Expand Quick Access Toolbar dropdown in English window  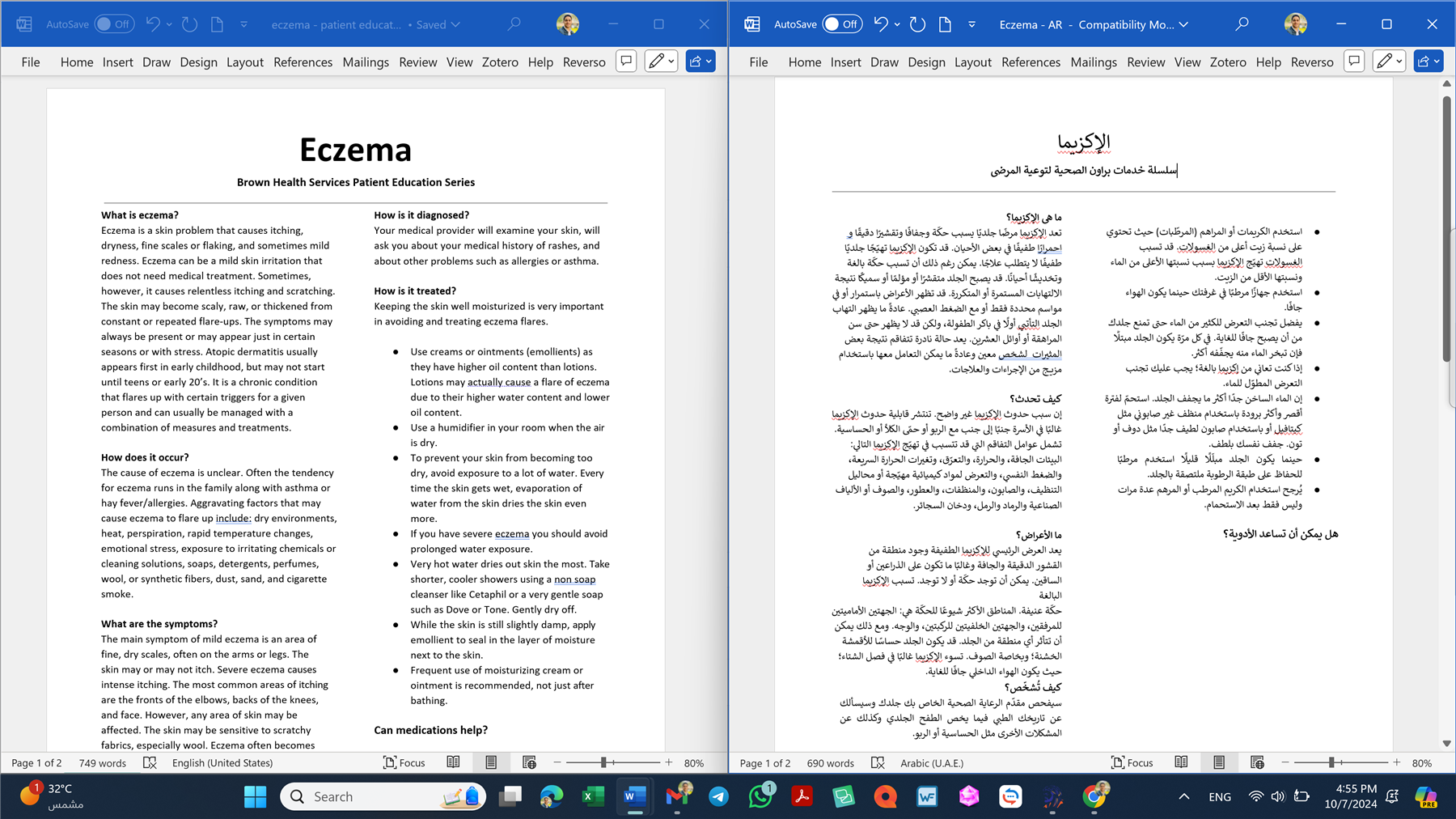[243, 25]
